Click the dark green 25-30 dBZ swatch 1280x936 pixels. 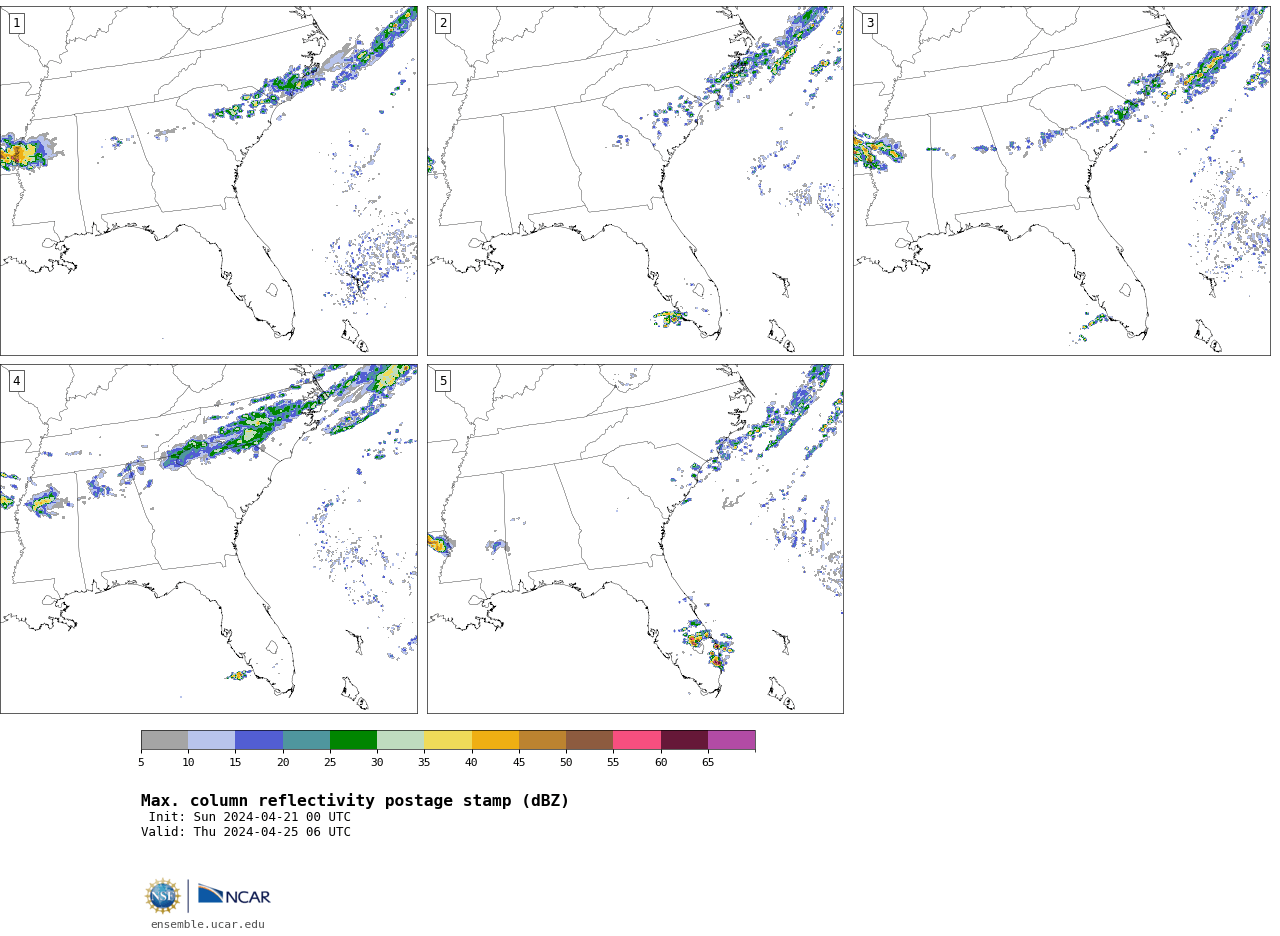pyautogui.click(x=353, y=740)
